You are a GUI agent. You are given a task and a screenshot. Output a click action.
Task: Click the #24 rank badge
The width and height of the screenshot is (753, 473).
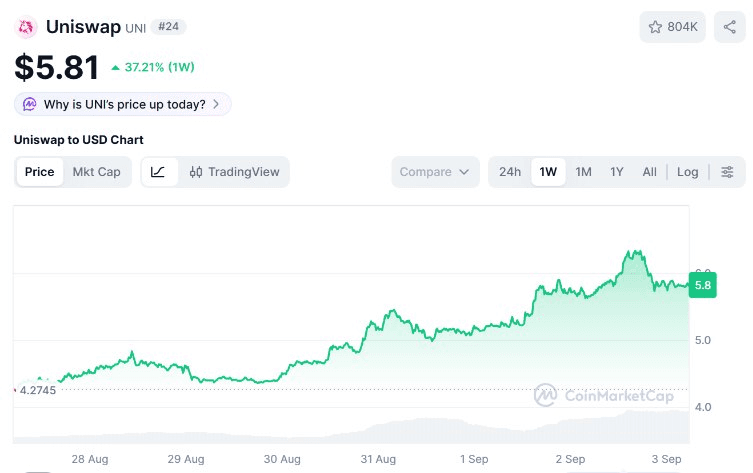click(169, 27)
